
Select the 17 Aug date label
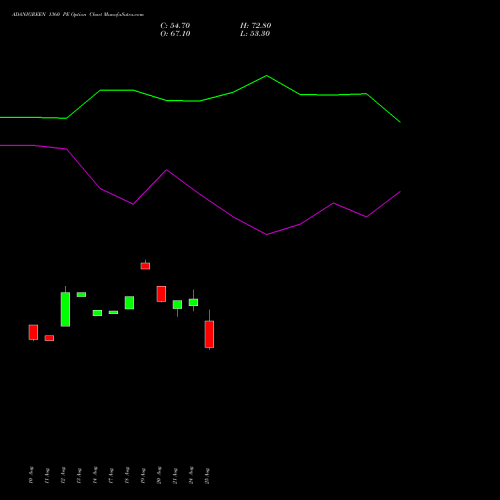click(x=111, y=475)
